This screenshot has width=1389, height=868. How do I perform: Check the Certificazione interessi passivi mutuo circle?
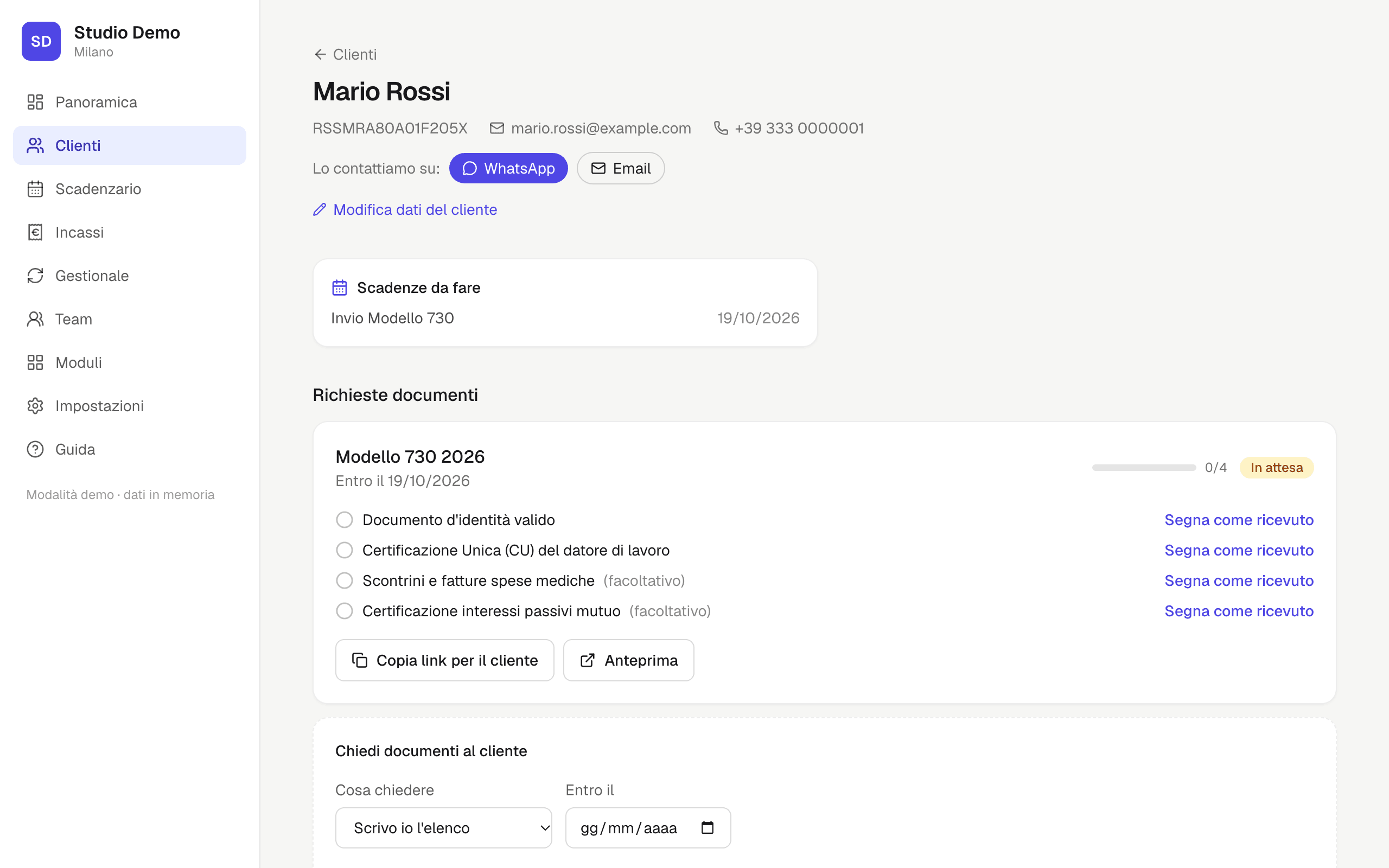pyautogui.click(x=345, y=611)
